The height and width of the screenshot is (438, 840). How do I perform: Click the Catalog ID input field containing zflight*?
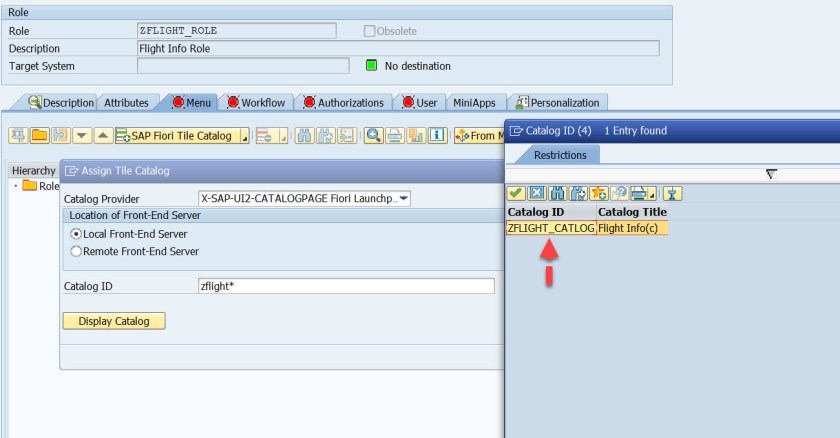click(x=346, y=286)
